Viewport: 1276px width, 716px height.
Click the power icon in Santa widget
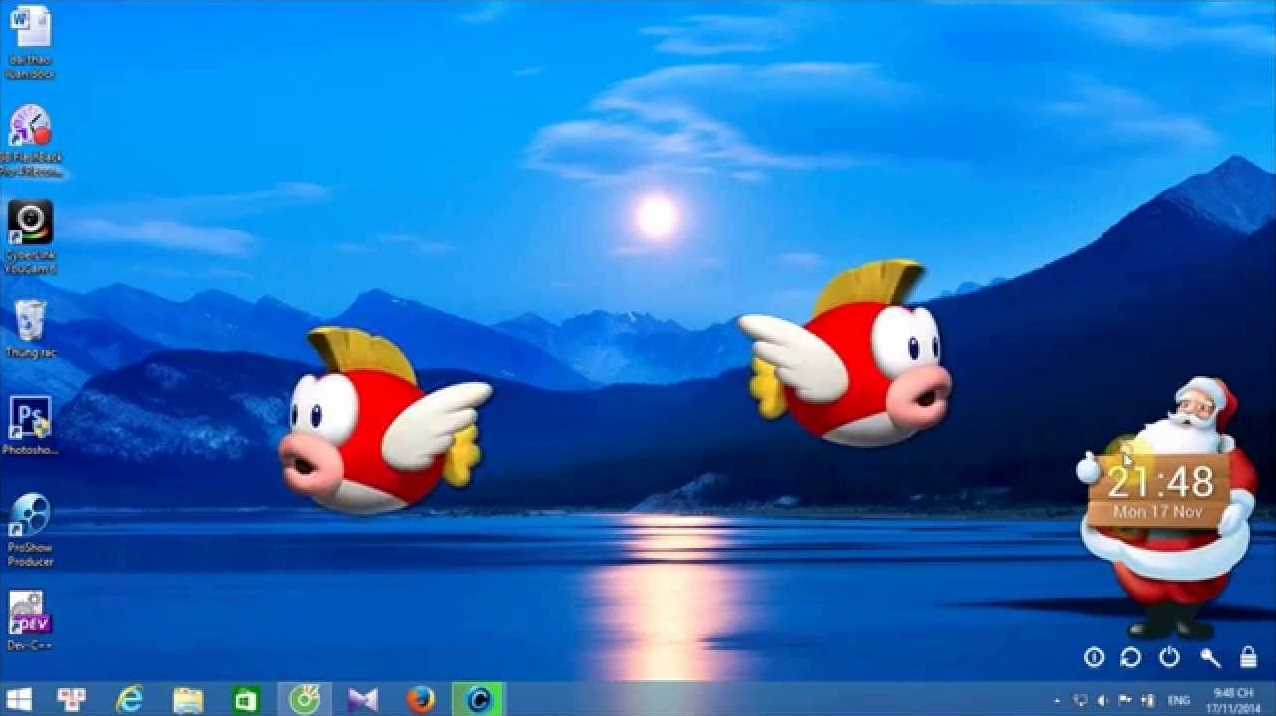1169,657
